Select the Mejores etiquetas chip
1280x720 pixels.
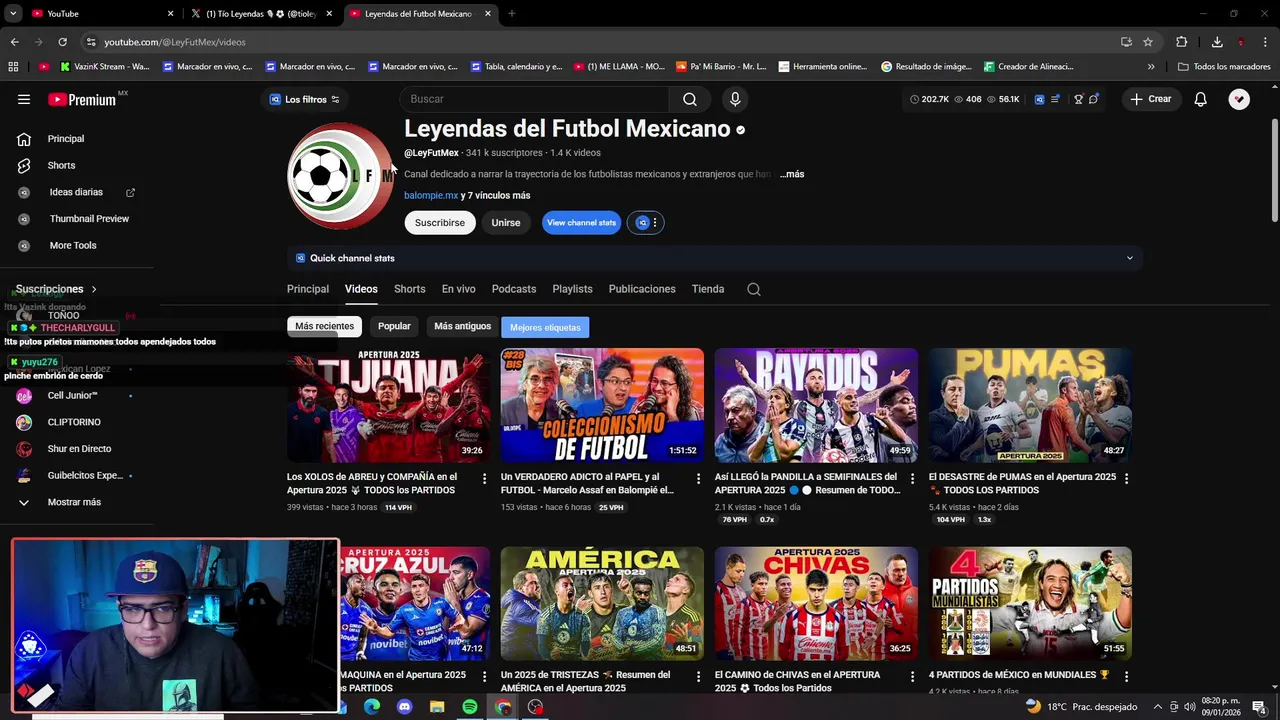click(545, 327)
